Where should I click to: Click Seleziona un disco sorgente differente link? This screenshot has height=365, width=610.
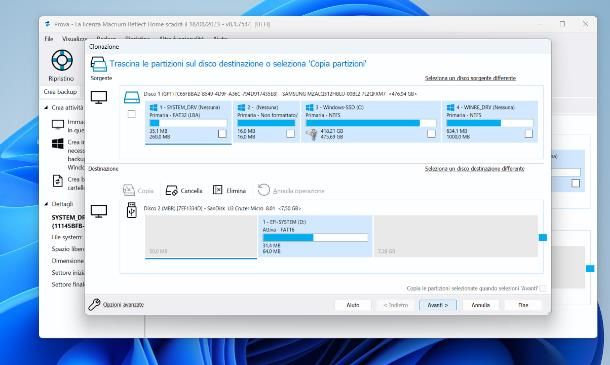470,78
